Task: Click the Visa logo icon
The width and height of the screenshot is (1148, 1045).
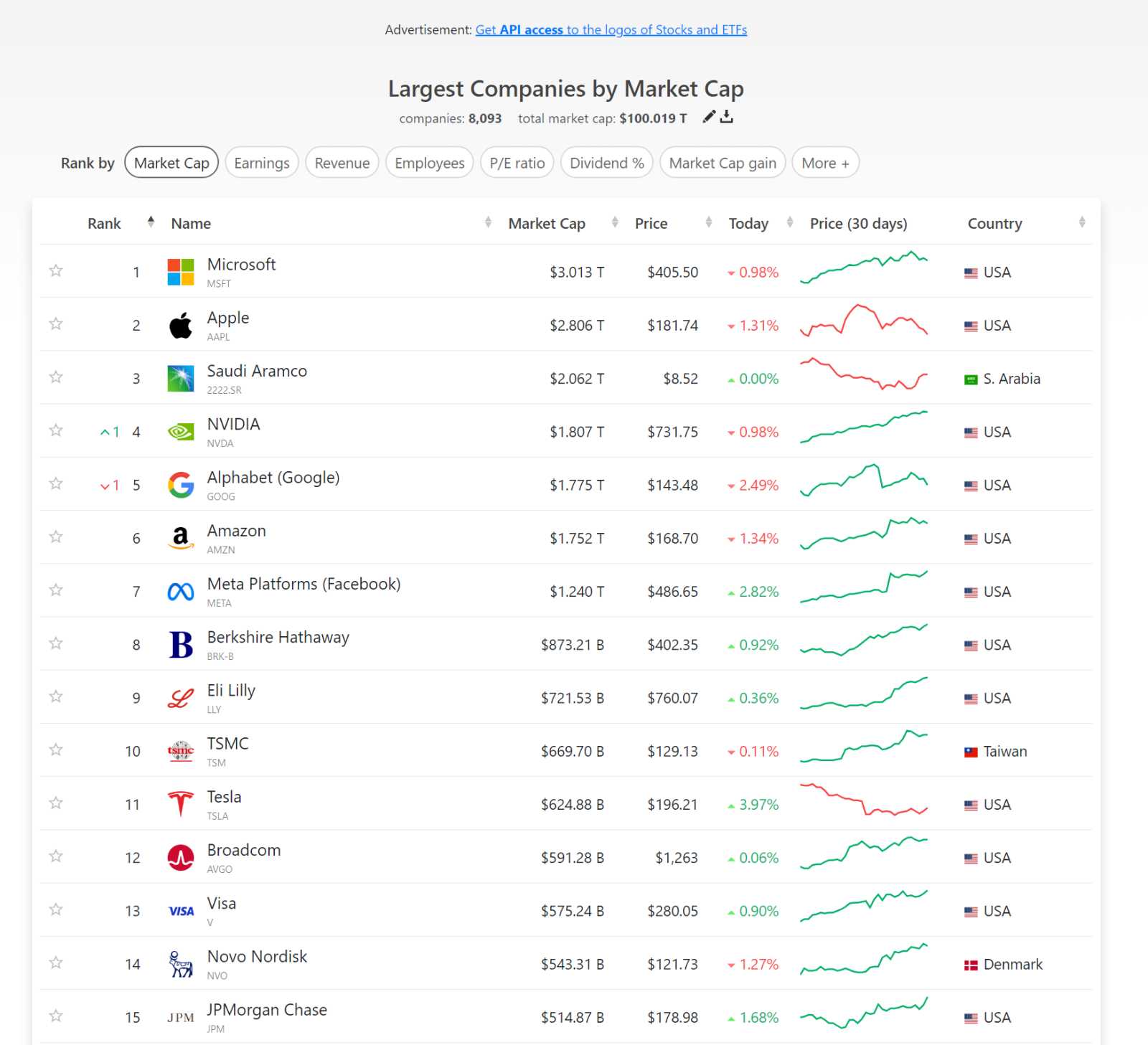Action: (181, 911)
